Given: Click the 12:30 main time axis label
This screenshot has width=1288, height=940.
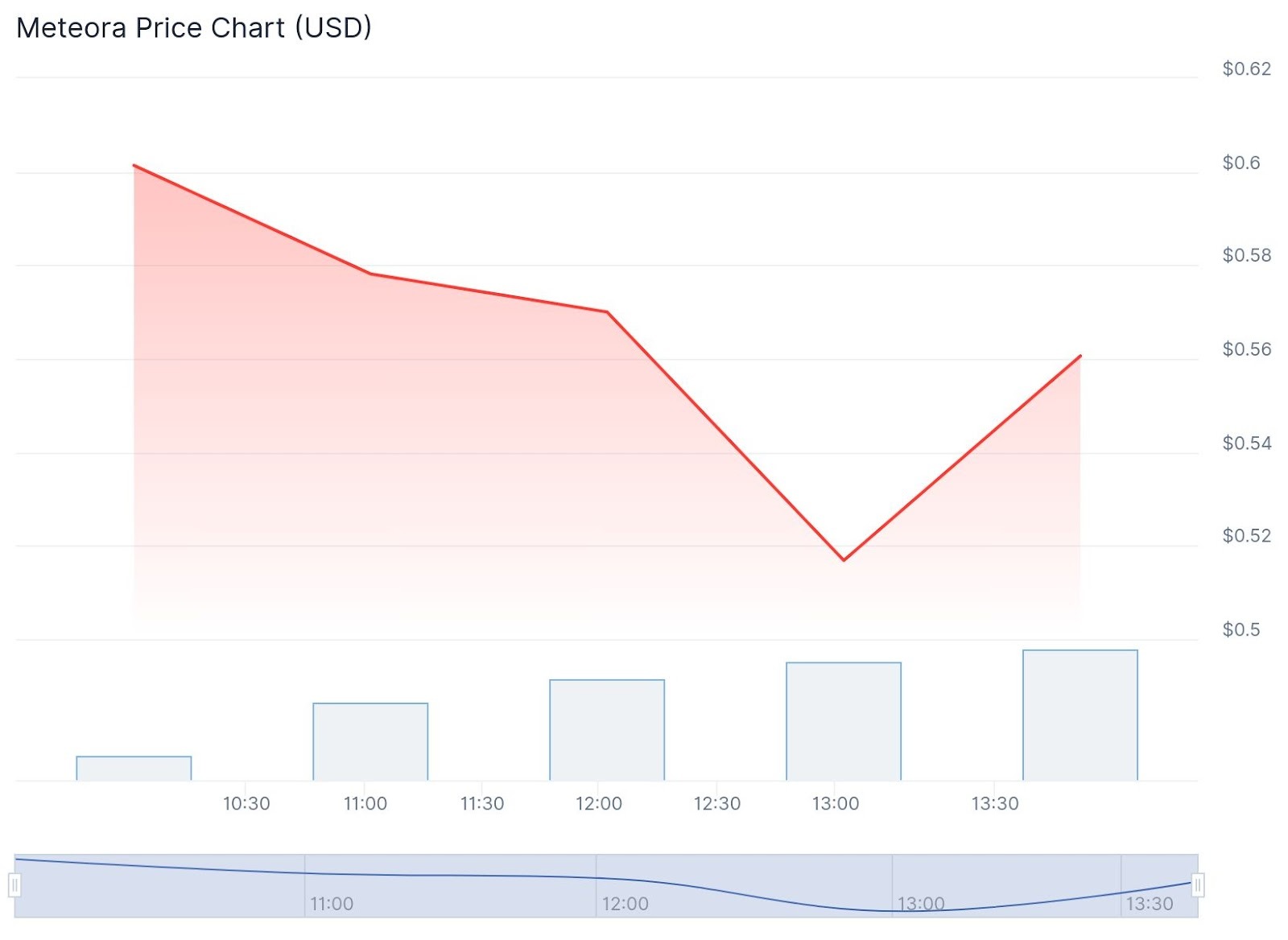Looking at the screenshot, I should 717,803.
